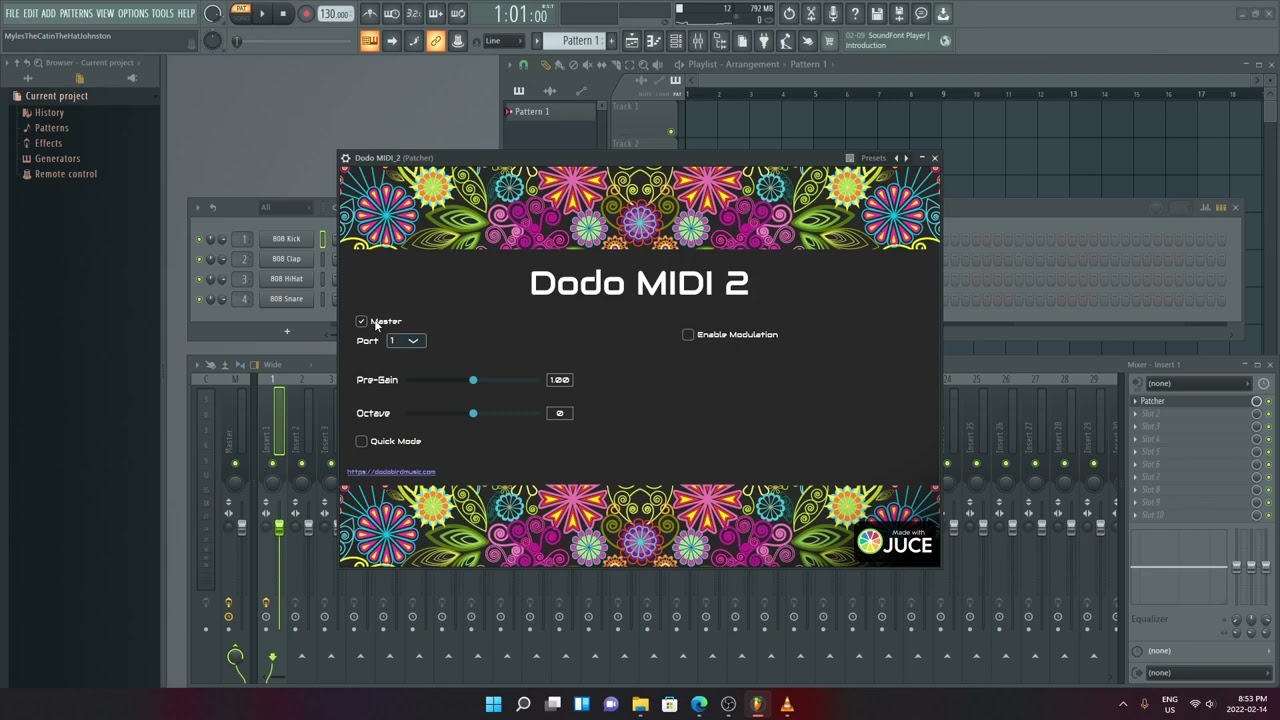Screen dimensions: 1280x720
Task: Open Mixer input (none) dropdown at top
Action: click(x=1198, y=384)
